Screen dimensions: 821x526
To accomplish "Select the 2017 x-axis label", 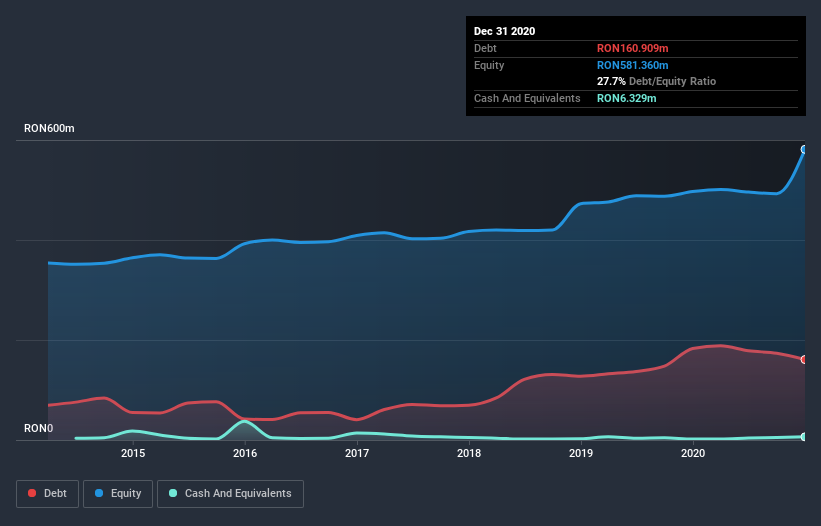I will tap(357, 453).
